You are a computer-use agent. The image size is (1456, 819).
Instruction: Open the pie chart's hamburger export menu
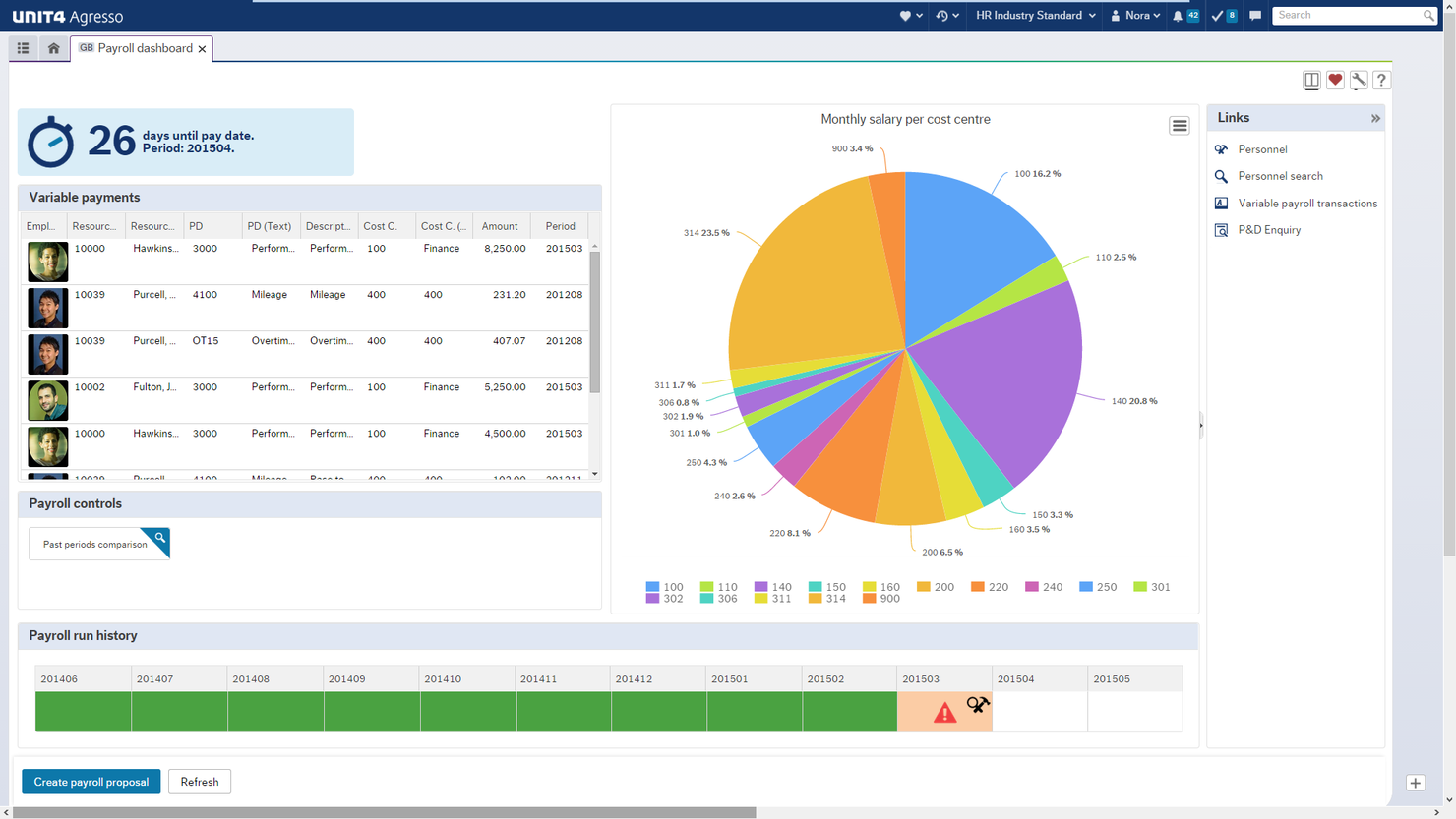point(1179,126)
